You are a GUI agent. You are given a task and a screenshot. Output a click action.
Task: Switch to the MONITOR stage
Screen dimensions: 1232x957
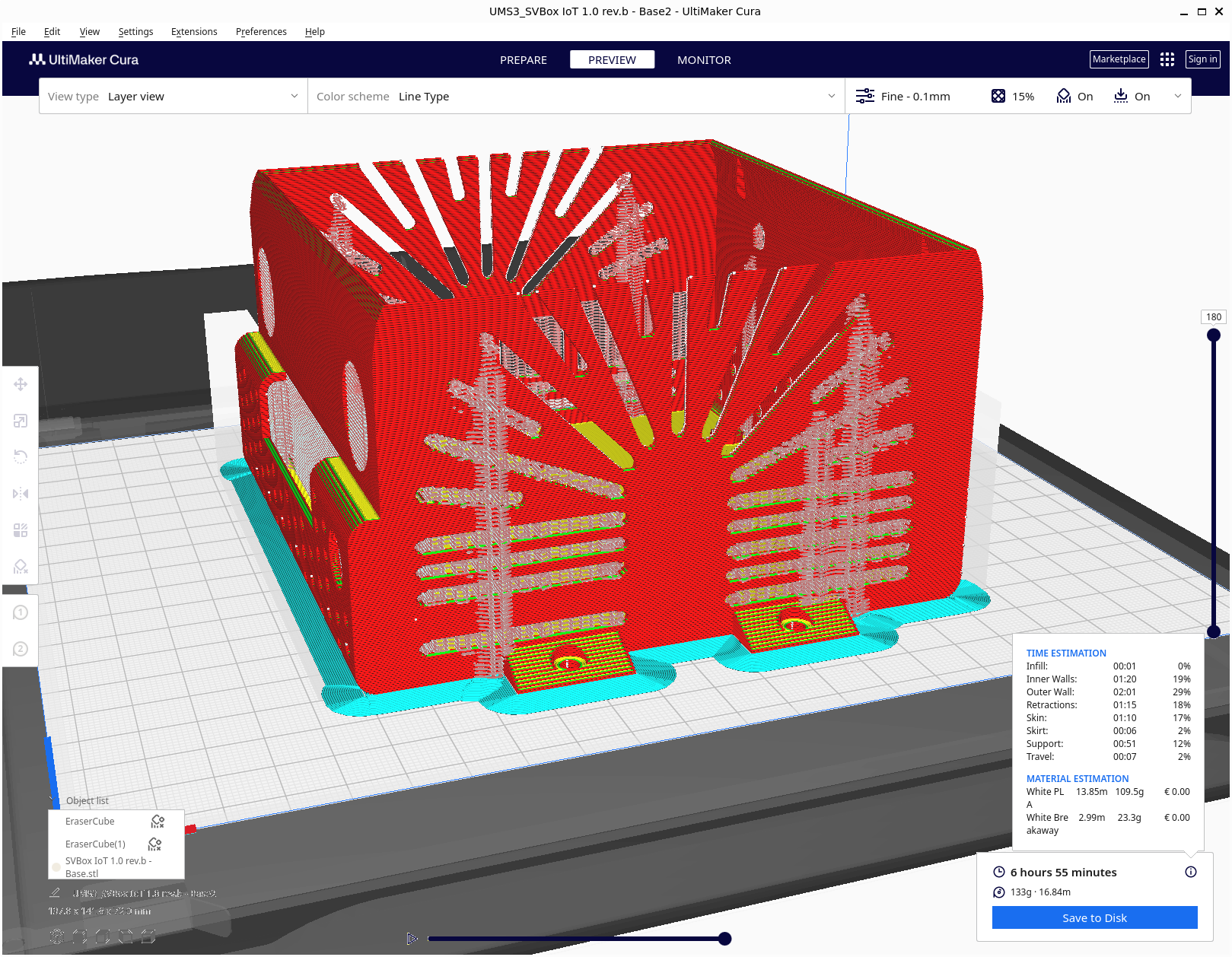coord(704,60)
